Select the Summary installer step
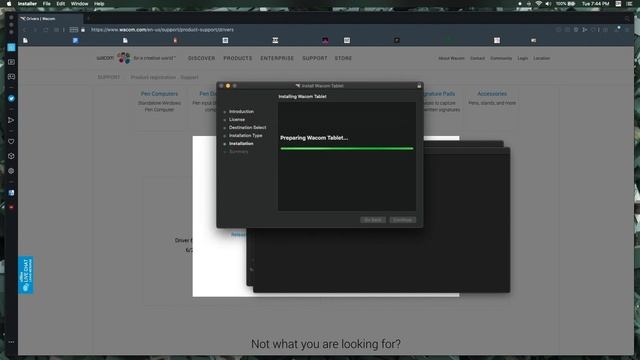The image size is (640, 360). [x=238, y=151]
